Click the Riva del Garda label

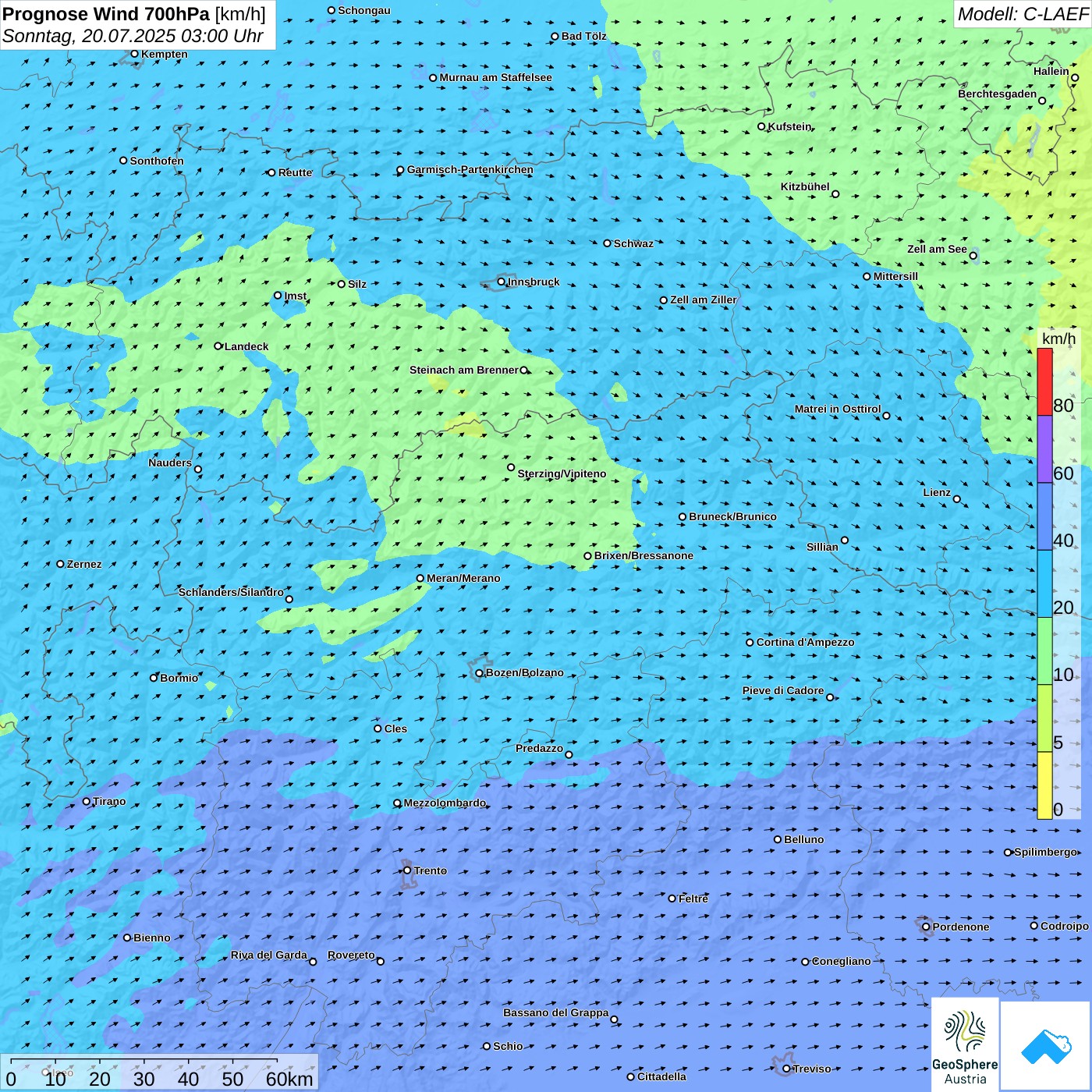tap(269, 955)
